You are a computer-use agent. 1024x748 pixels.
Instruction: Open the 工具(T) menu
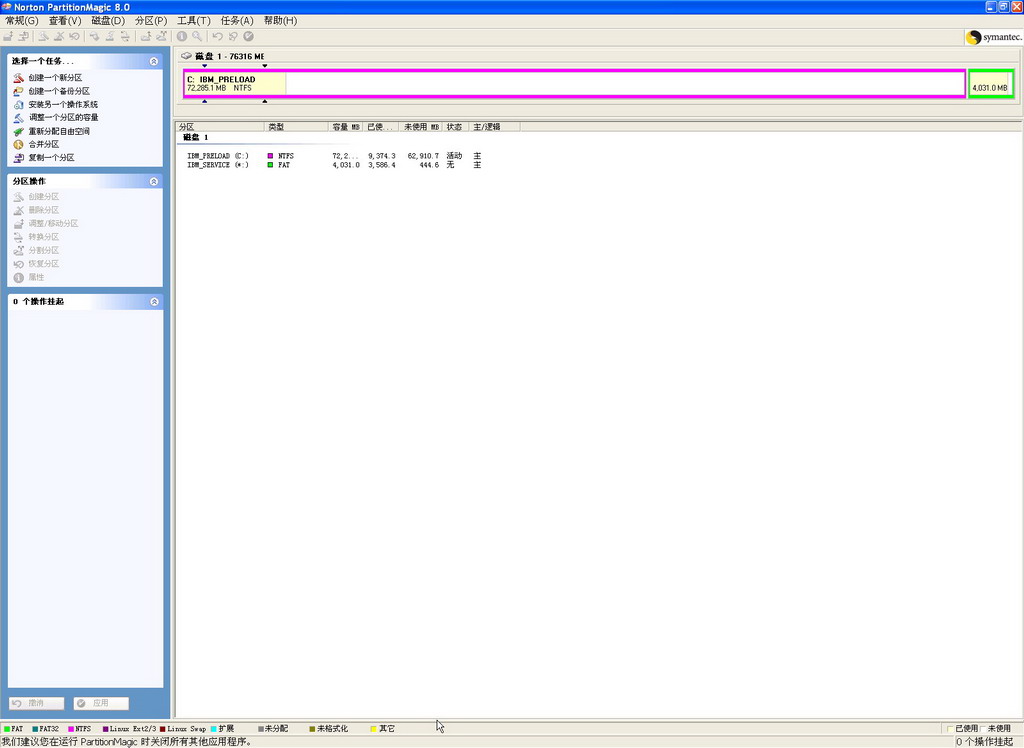coord(193,21)
